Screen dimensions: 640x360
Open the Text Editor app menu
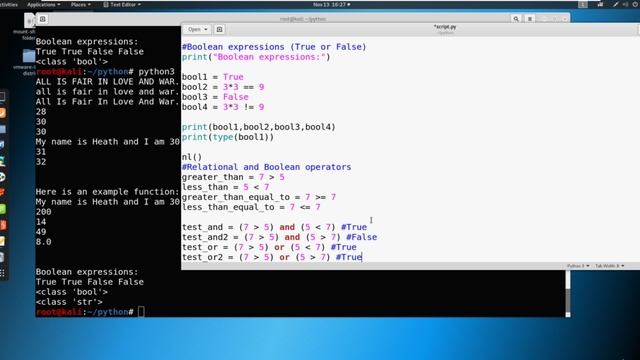[122, 4]
